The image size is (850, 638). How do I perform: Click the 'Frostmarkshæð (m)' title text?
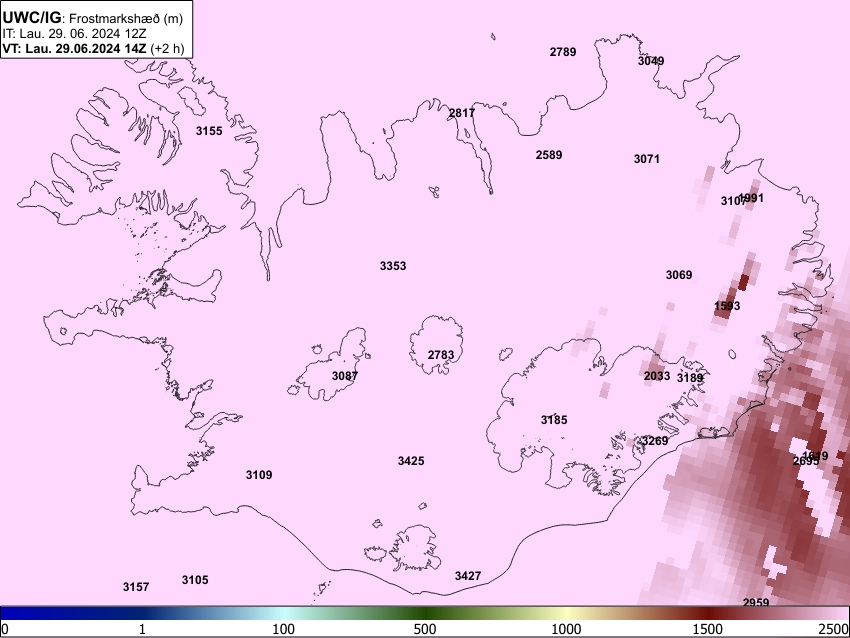tap(126, 18)
